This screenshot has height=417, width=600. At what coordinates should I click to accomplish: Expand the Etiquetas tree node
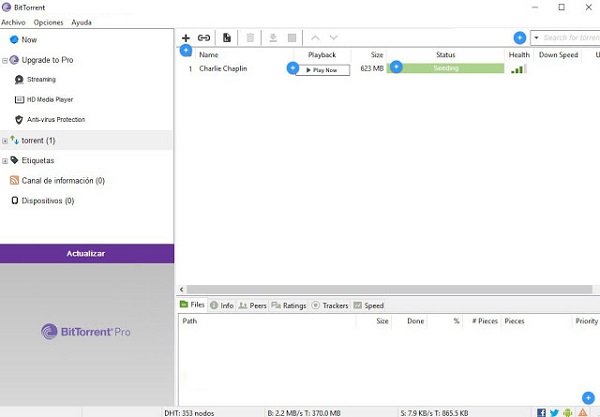[x=5, y=161]
